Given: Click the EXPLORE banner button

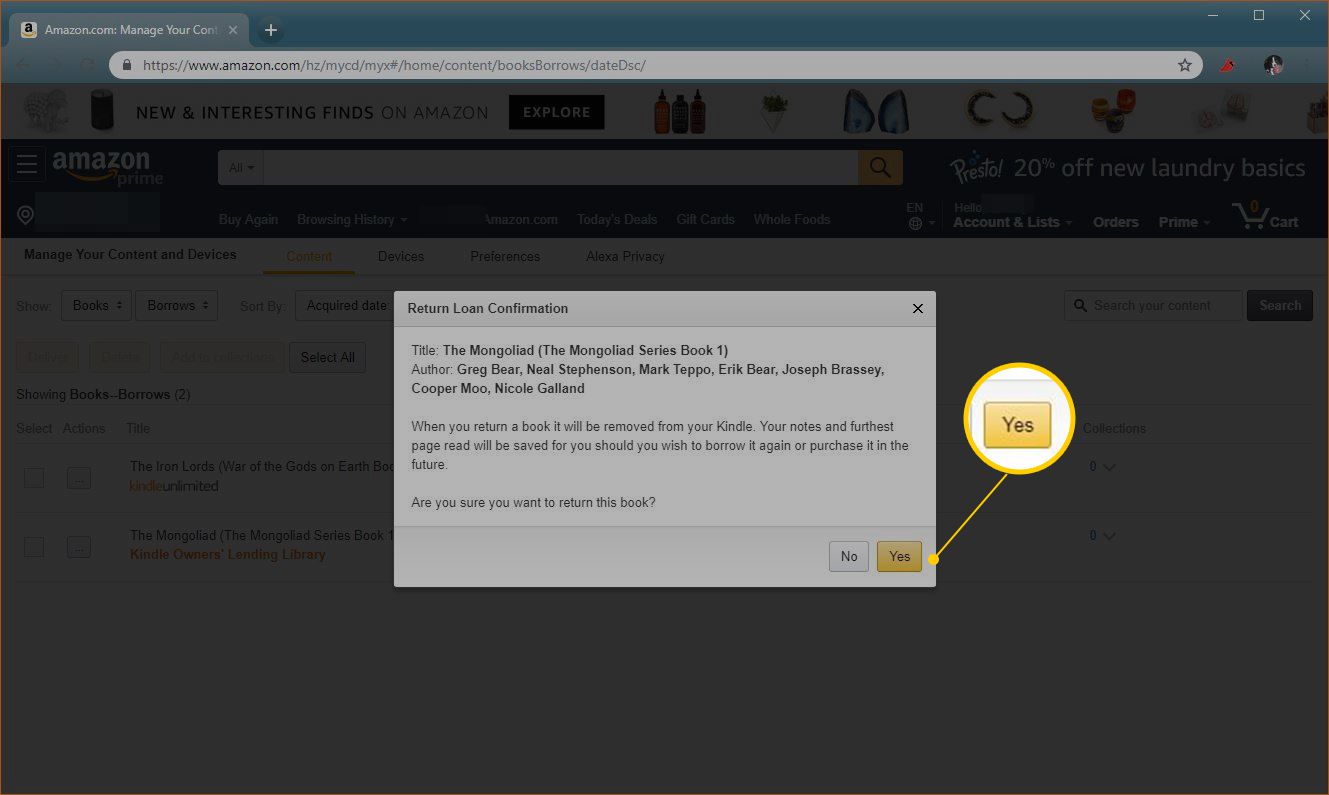Looking at the screenshot, I should pyautogui.click(x=556, y=112).
